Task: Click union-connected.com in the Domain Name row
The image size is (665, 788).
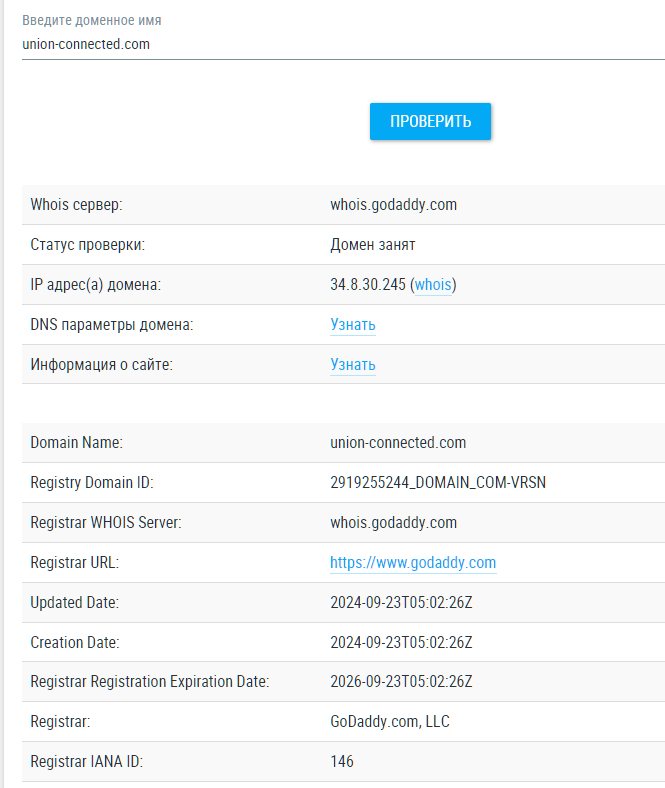Action: 398,442
